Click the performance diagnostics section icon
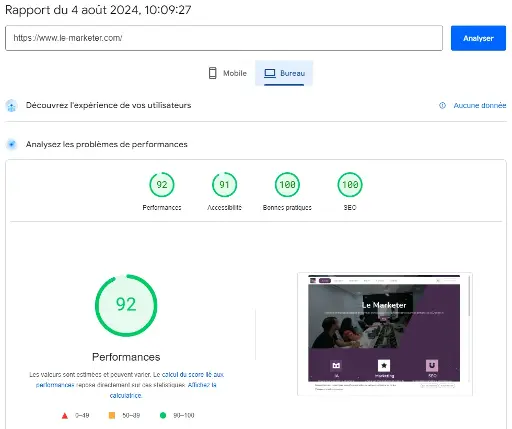Image resolution: width=512 pixels, height=429 pixels. (12, 144)
